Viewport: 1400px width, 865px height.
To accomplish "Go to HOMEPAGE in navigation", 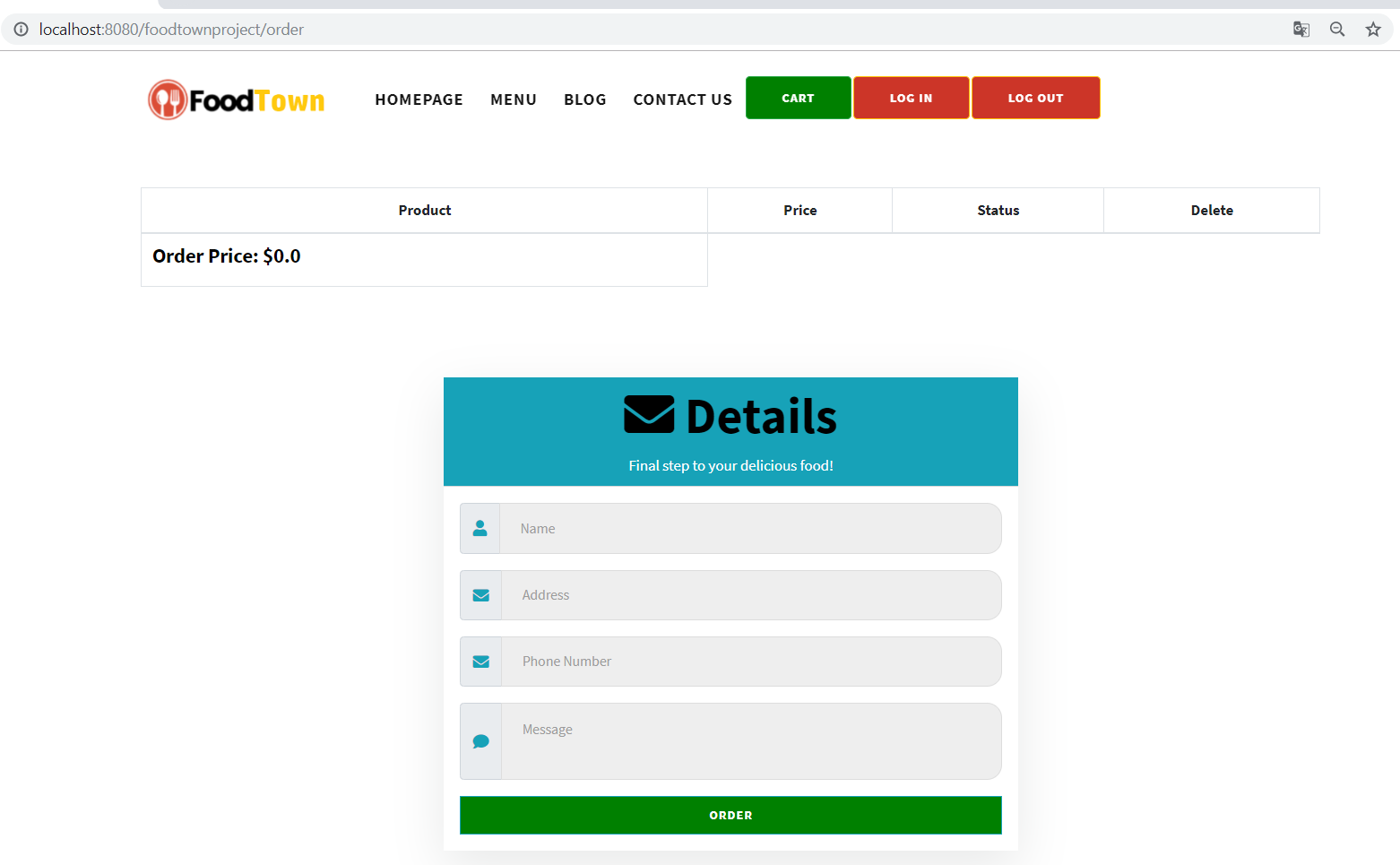I will point(419,99).
